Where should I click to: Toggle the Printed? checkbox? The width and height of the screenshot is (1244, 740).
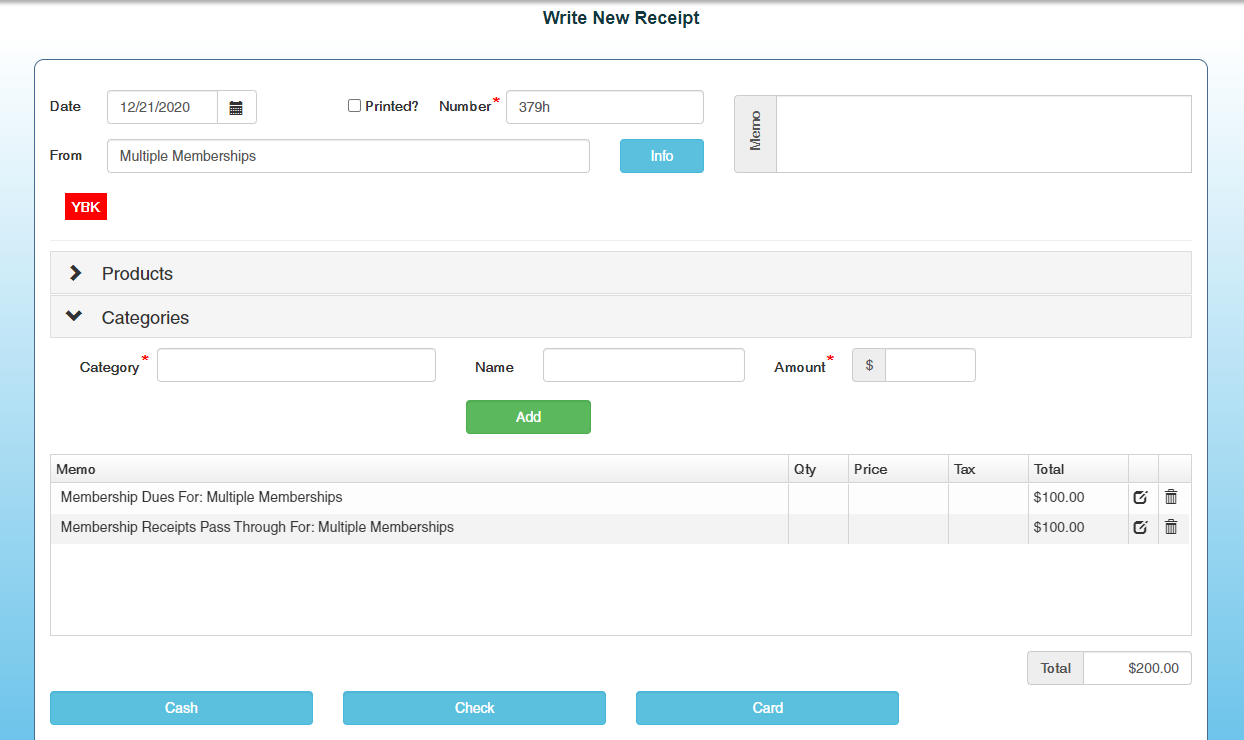click(x=354, y=106)
